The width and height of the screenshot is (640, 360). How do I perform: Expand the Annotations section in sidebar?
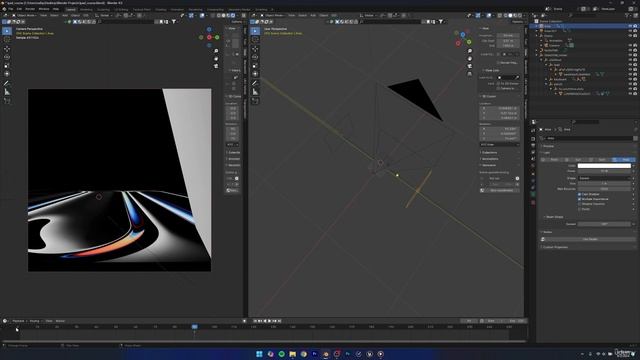[490, 159]
